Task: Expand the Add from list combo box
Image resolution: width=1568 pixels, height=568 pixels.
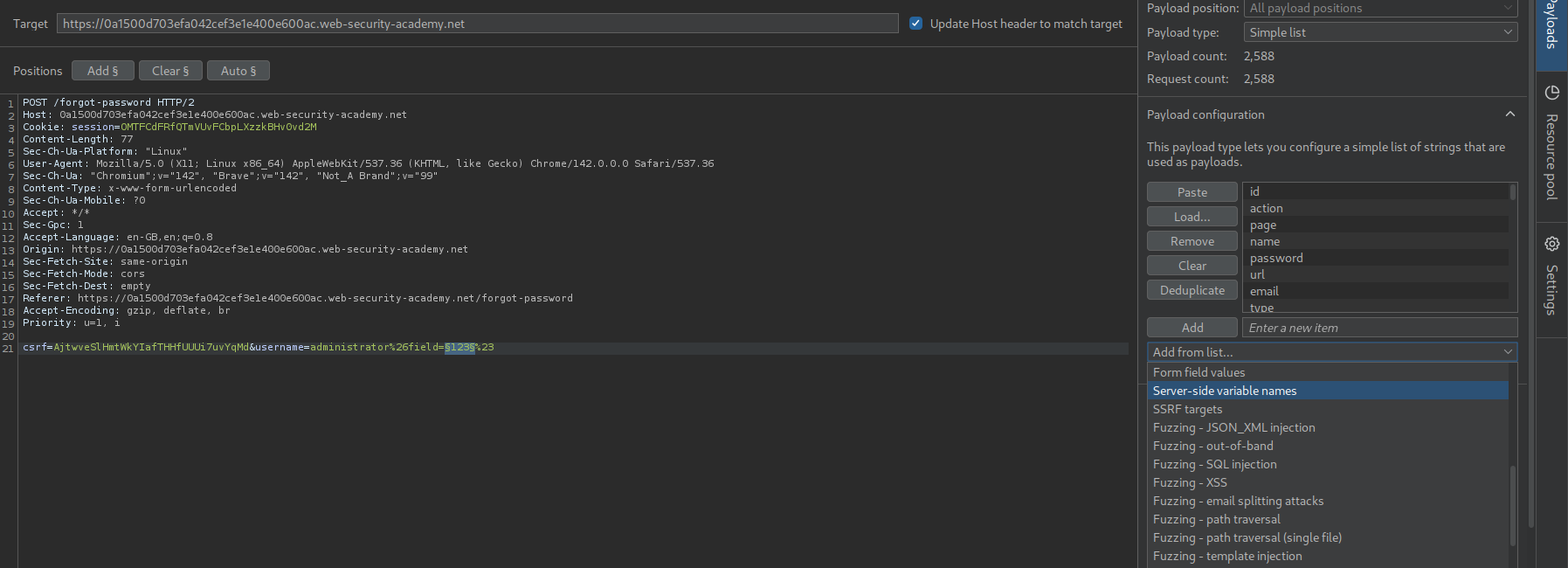Action: coord(1331,352)
